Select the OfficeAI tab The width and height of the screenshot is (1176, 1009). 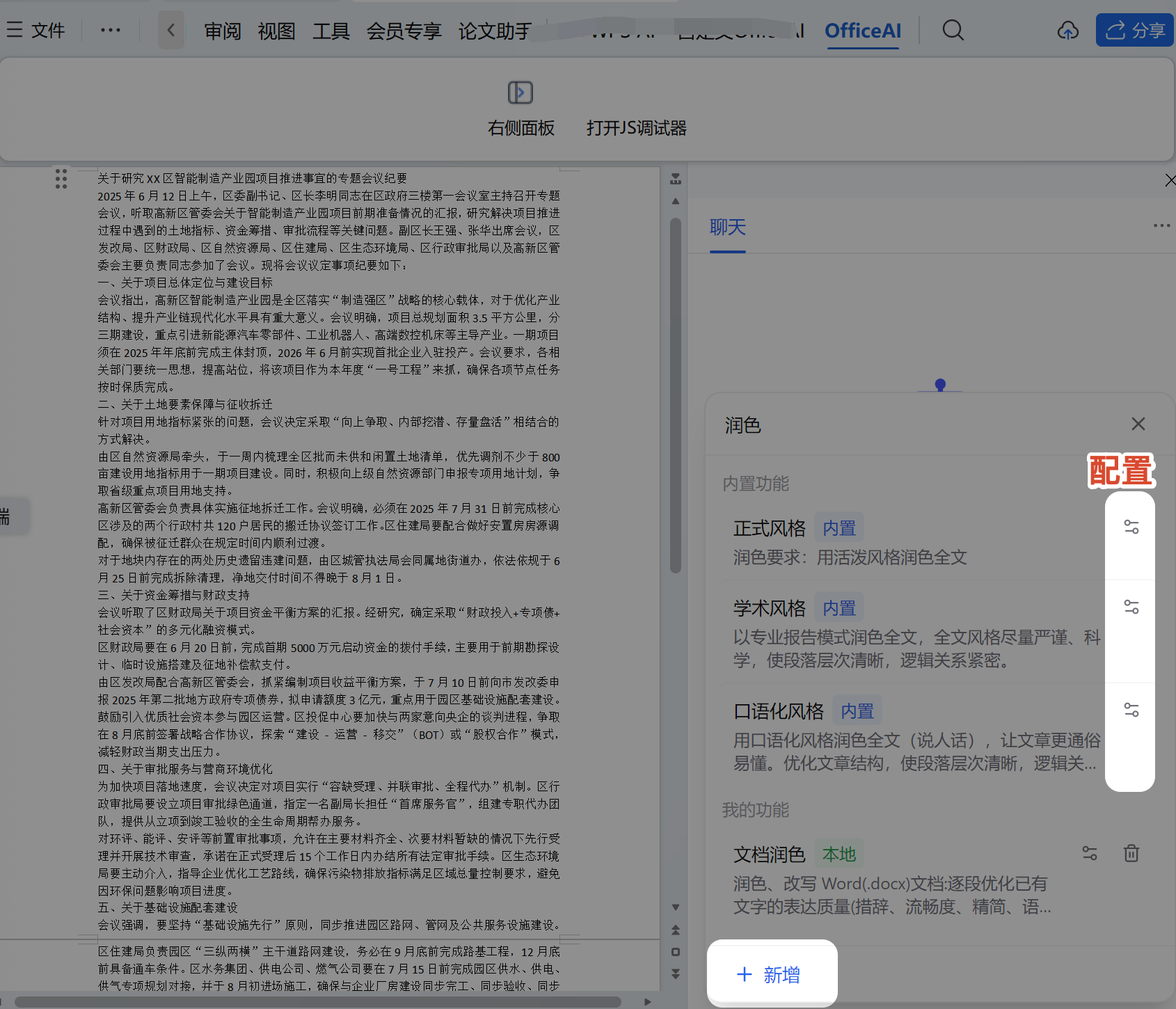pos(863,31)
